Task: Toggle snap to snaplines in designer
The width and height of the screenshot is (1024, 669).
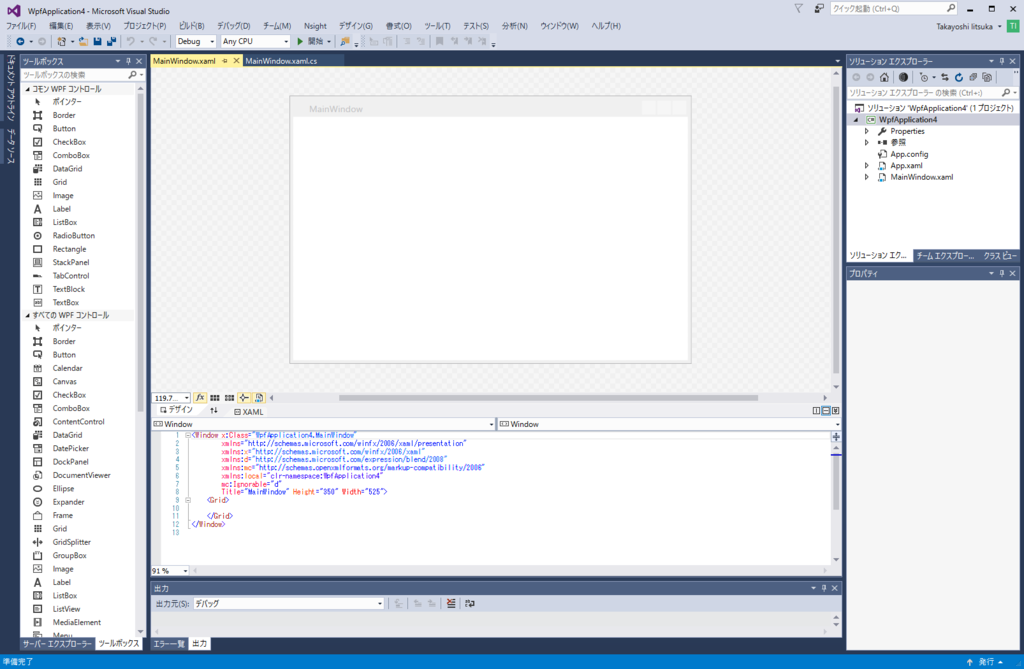Action: pyautogui.click(x=244, y=397)
